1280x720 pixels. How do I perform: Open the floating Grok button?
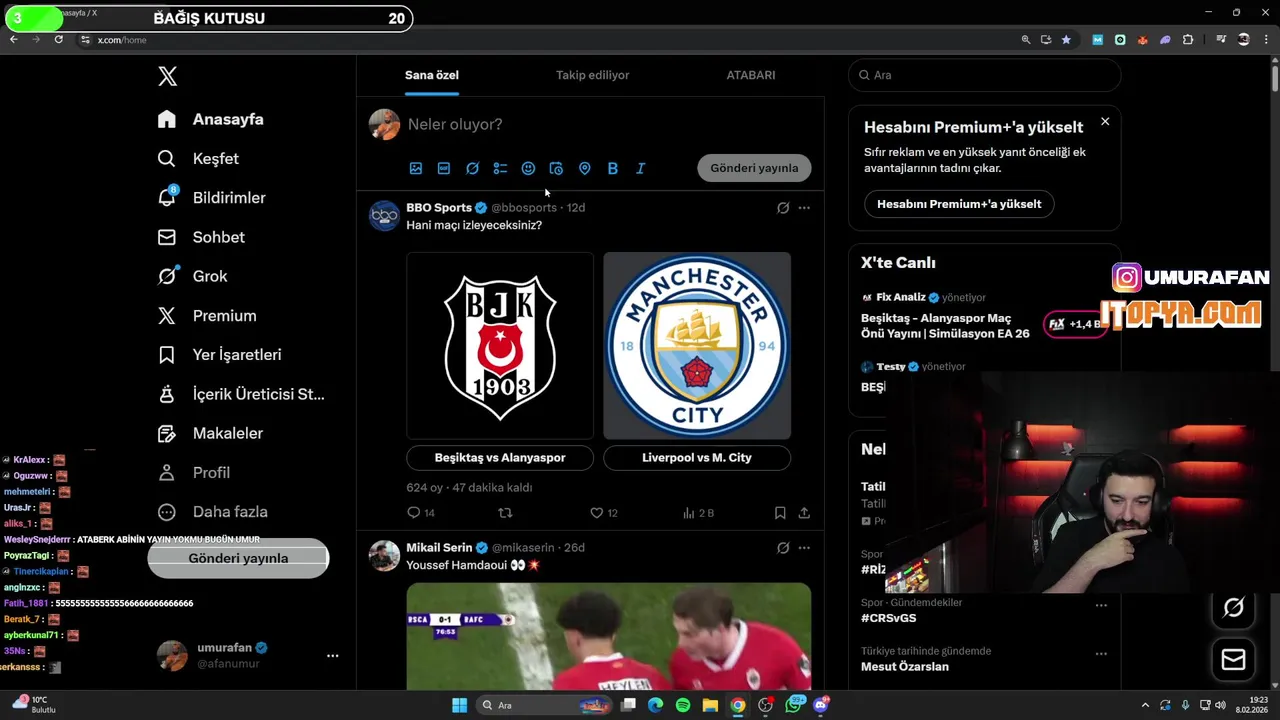pos(1233,607)
